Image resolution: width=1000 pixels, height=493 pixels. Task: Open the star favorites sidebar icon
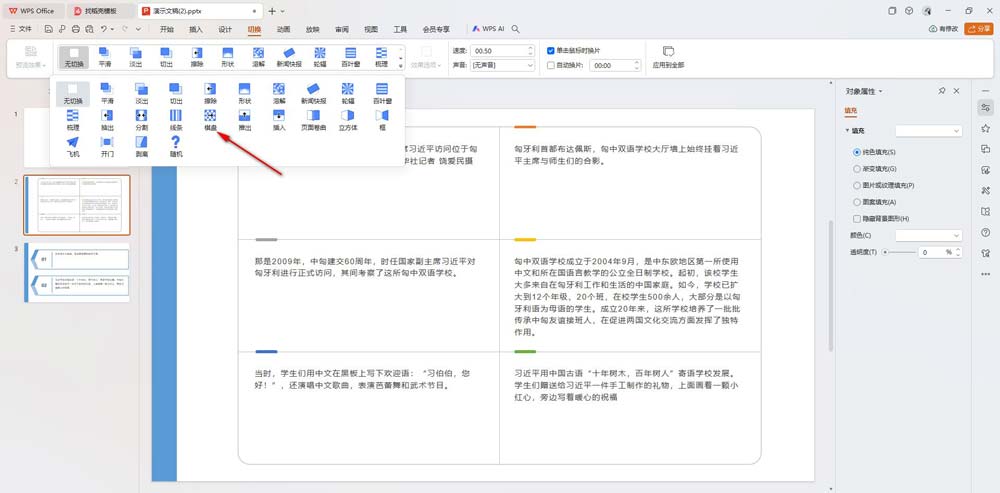click(x=985, y=128)
